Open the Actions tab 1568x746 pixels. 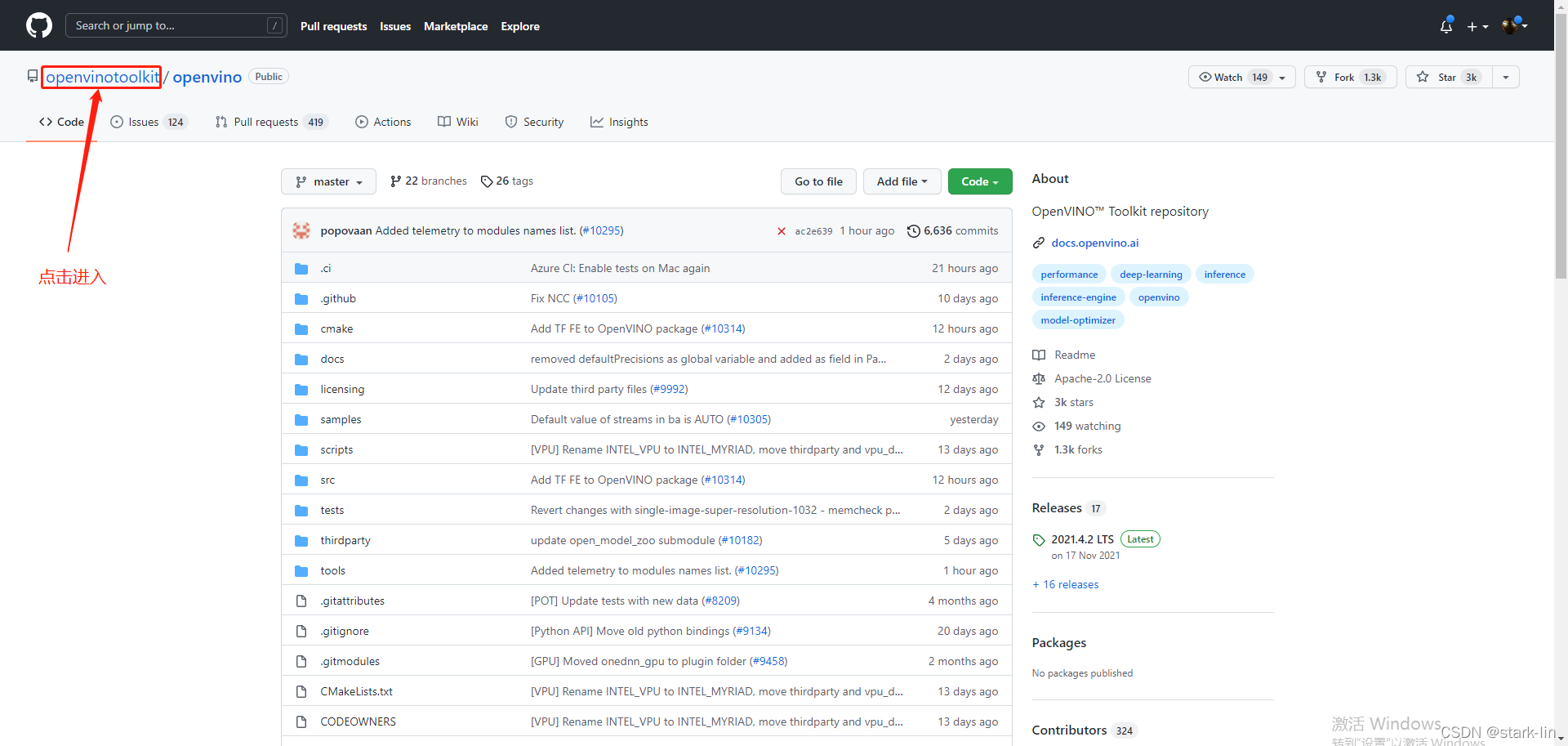point(383,122)
